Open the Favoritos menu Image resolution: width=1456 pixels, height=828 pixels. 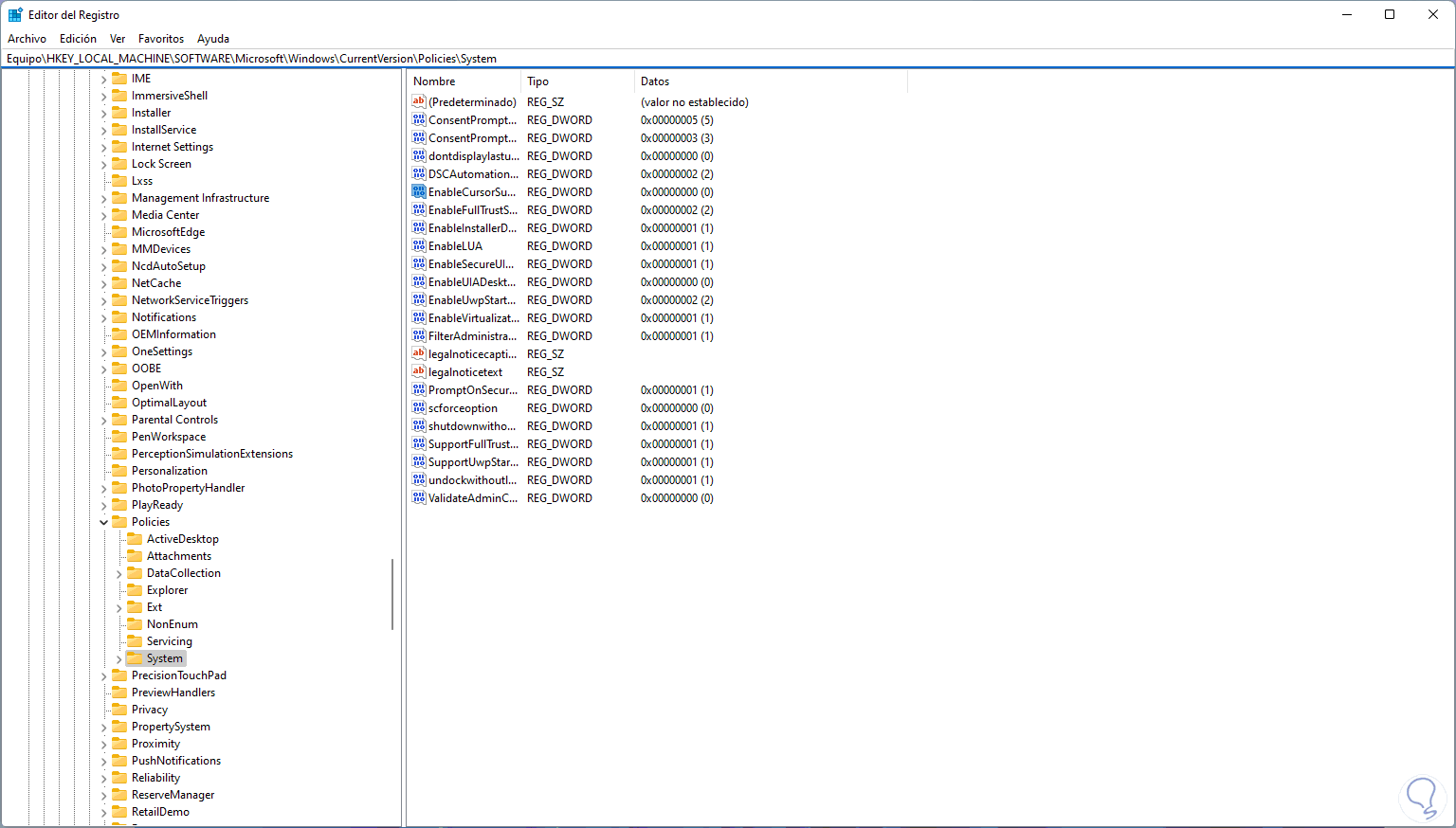click(161, 39)
